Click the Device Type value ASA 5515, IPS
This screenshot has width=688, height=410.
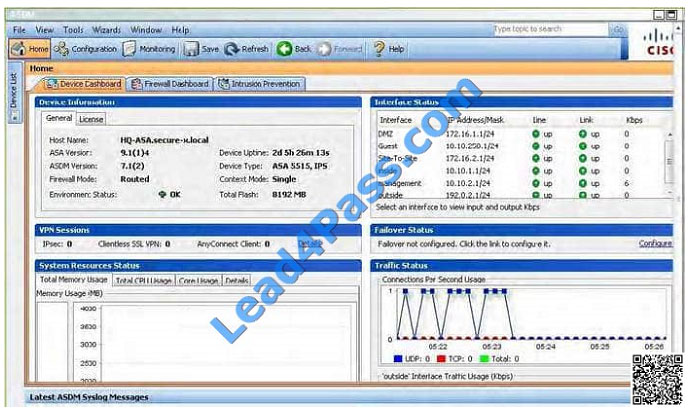(300, 166)
